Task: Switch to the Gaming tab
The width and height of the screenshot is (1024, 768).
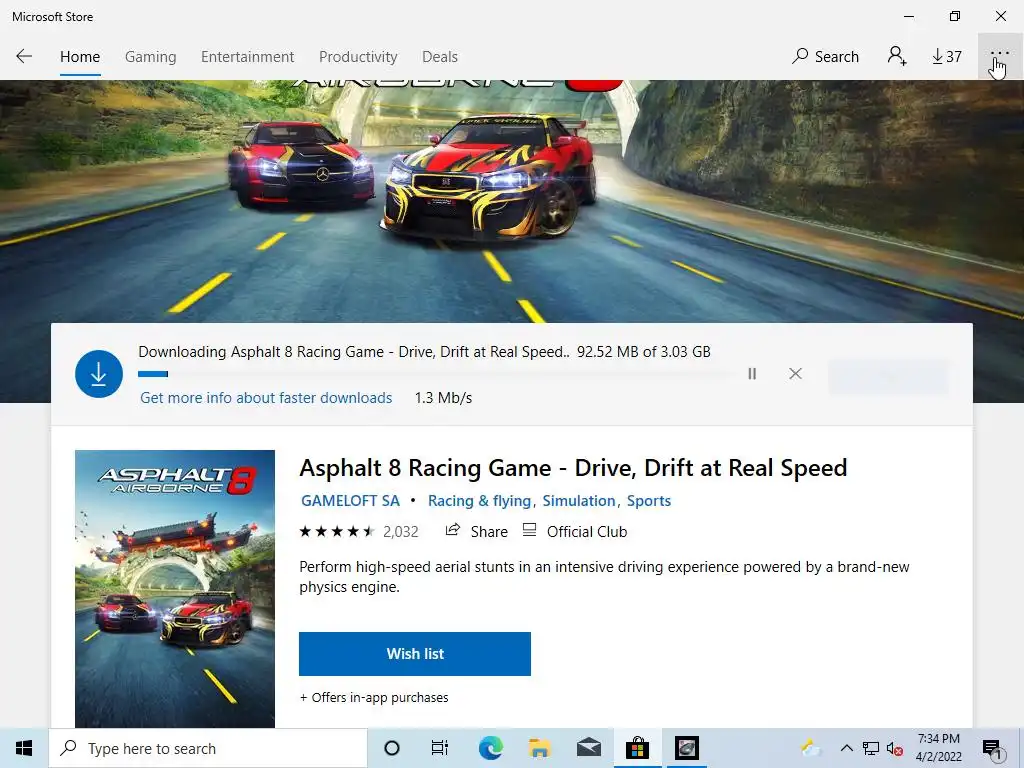Action: pyautogui.click(x=150, y=57)
